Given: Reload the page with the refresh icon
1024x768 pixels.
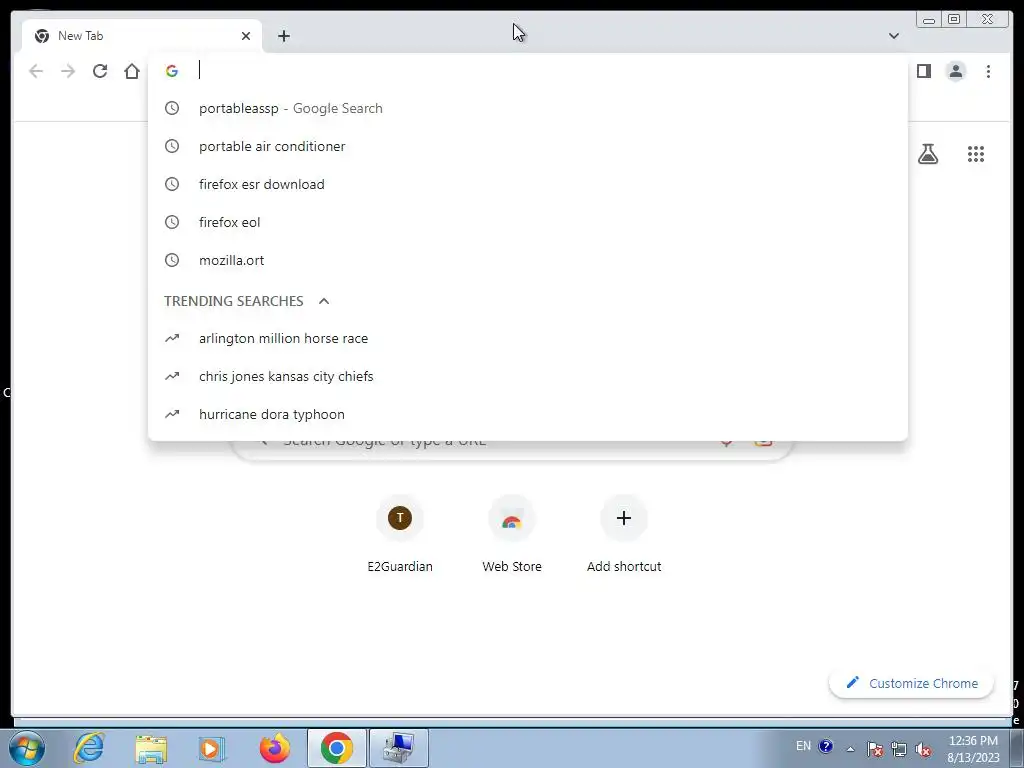Looking at the screenshot, I should 99,71.
